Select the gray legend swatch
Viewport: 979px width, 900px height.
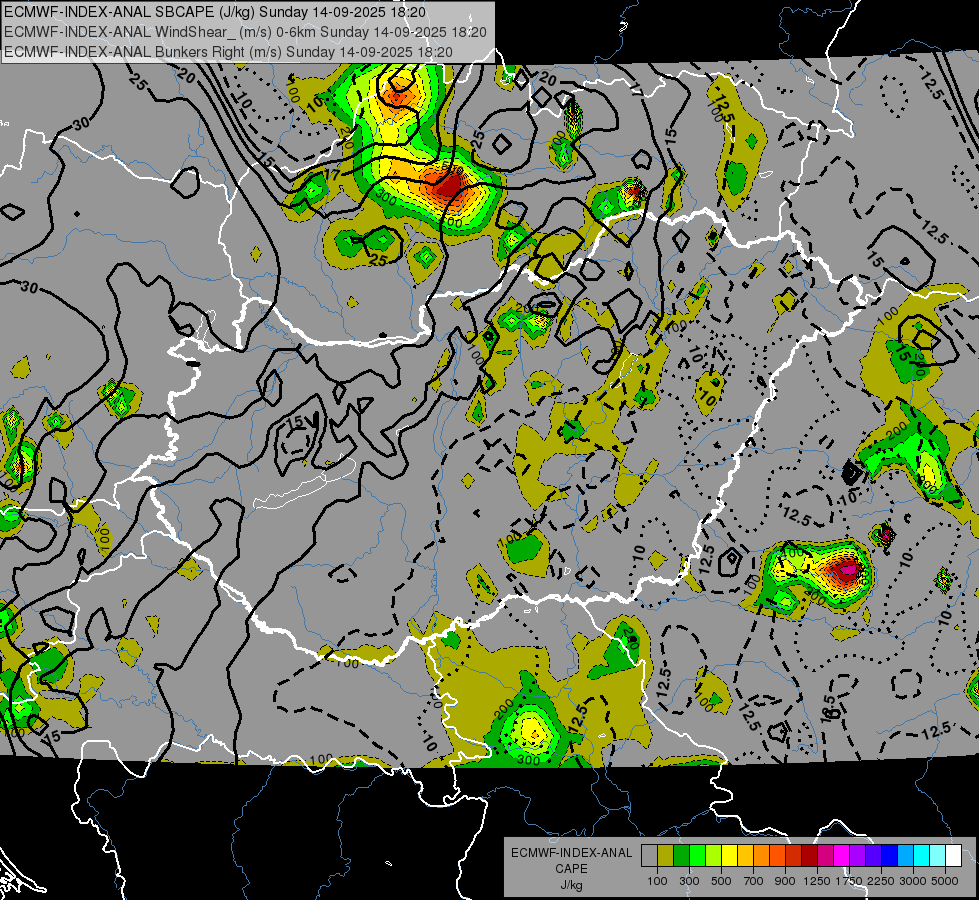coord(649,855)
